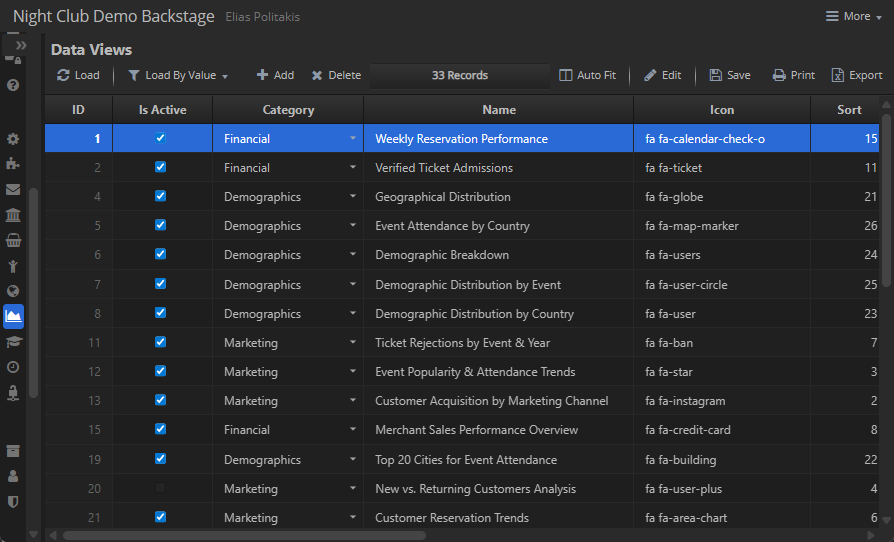Open Category dropdown for Demographic Breakdown row
Viewport: 894px width, 542px height.
(x=352, y=255)
